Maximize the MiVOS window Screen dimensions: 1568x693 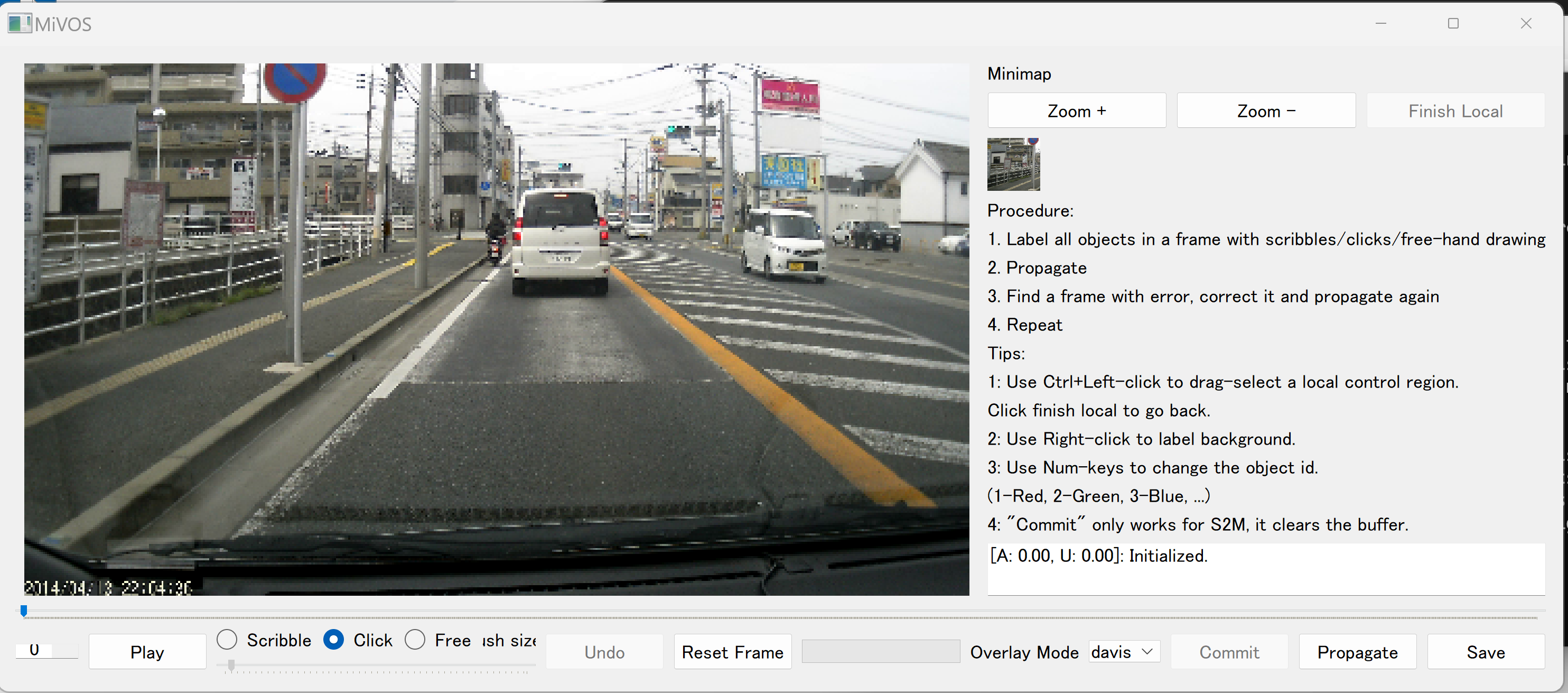(1452, 24)
